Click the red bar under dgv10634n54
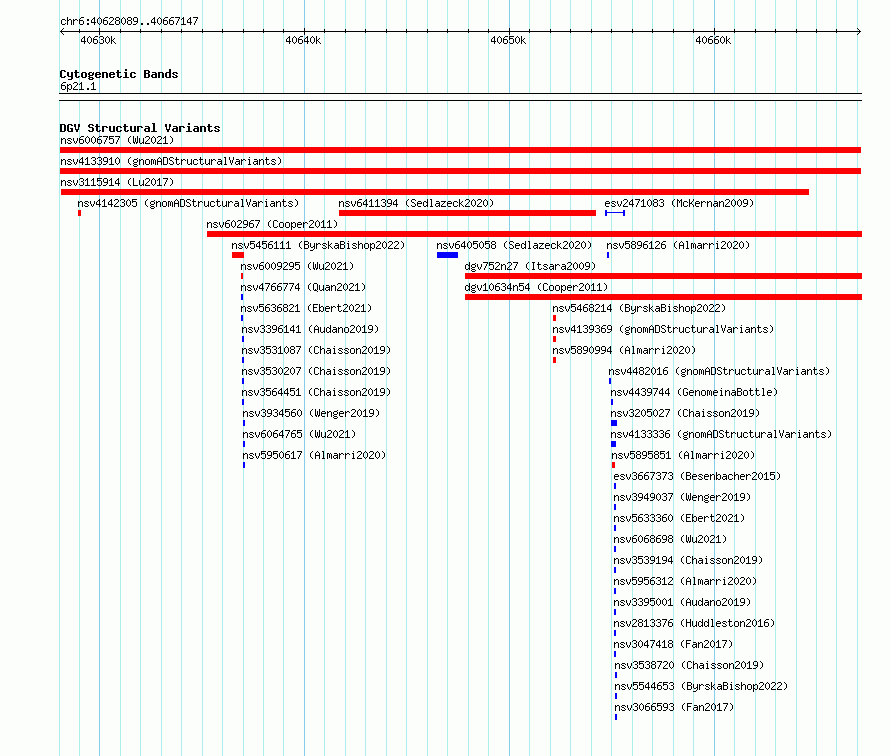Screen dimensions: 890x756 coord(663,297)
